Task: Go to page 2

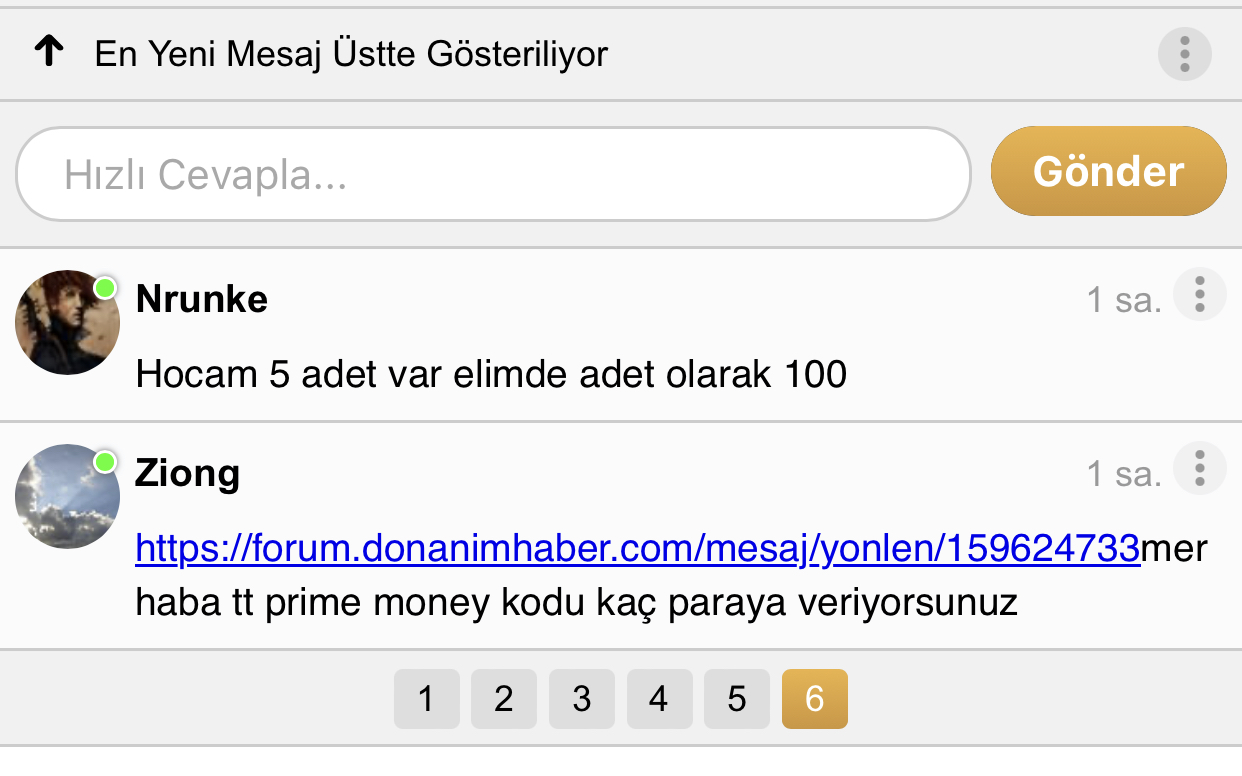Action: coord(504,699)
